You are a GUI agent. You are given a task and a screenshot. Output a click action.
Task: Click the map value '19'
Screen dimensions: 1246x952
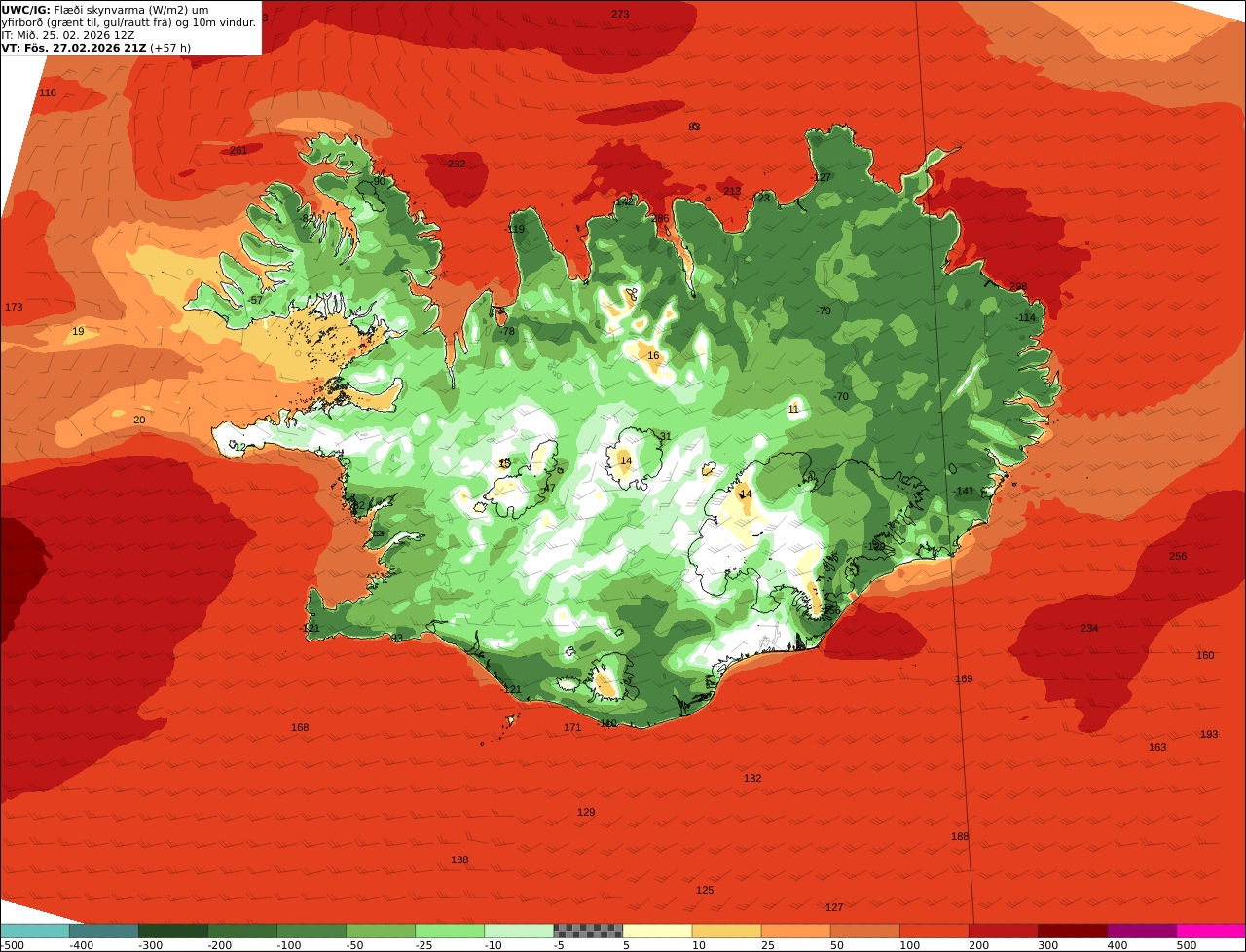coord(78,332)
